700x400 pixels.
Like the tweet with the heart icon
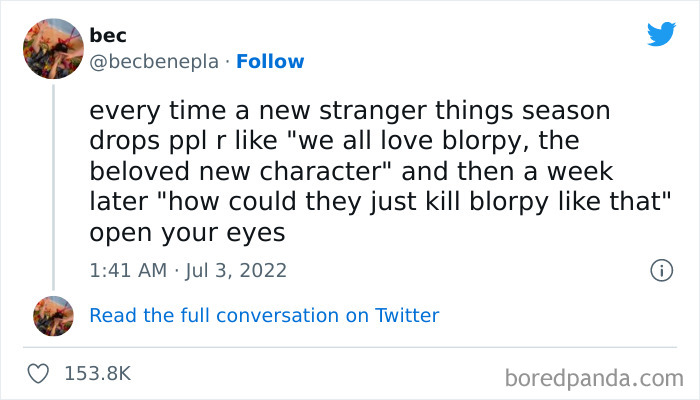click(x=40, y=373)
